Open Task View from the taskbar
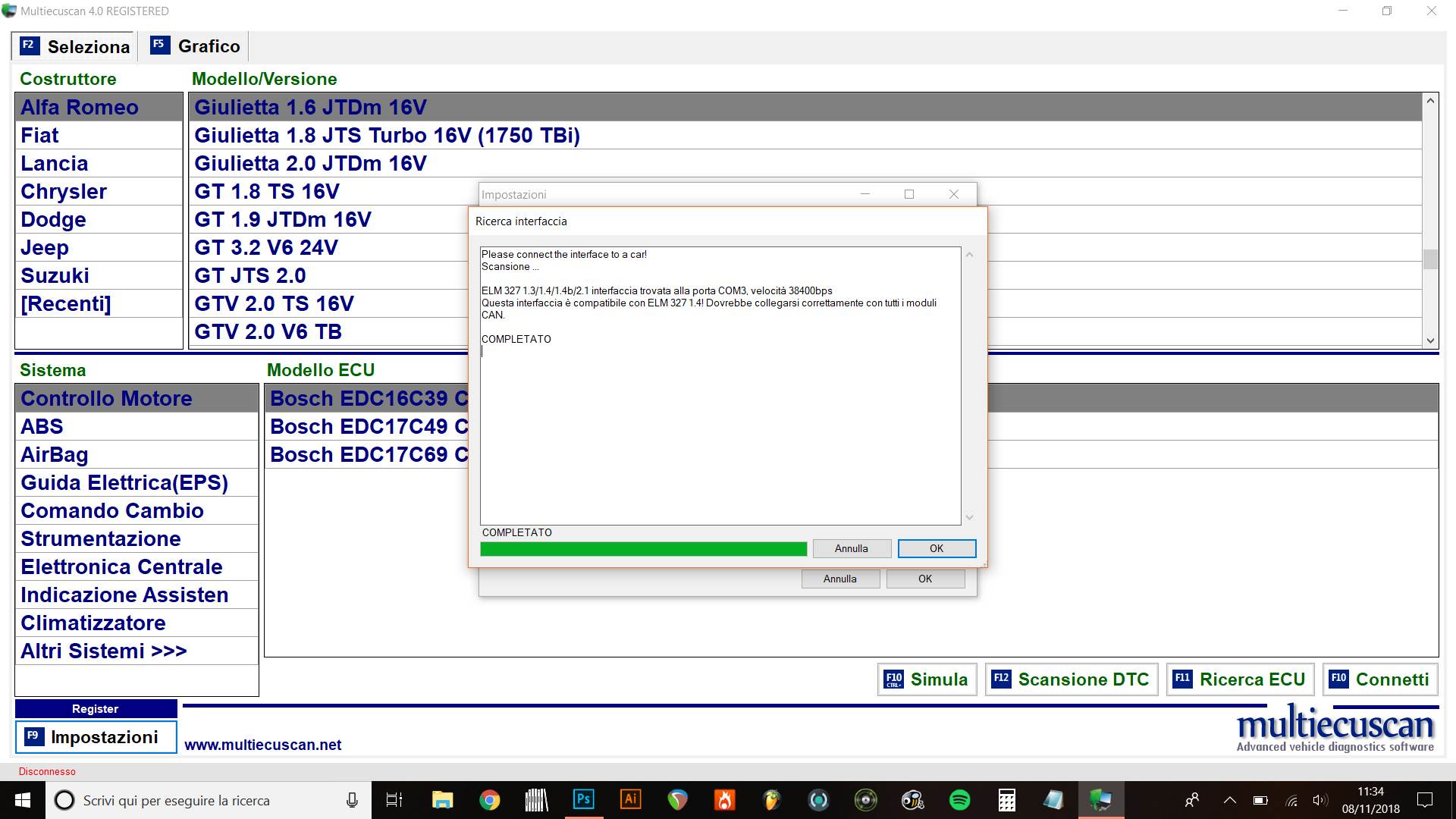 pyautogui.click(x=394, y=800)
